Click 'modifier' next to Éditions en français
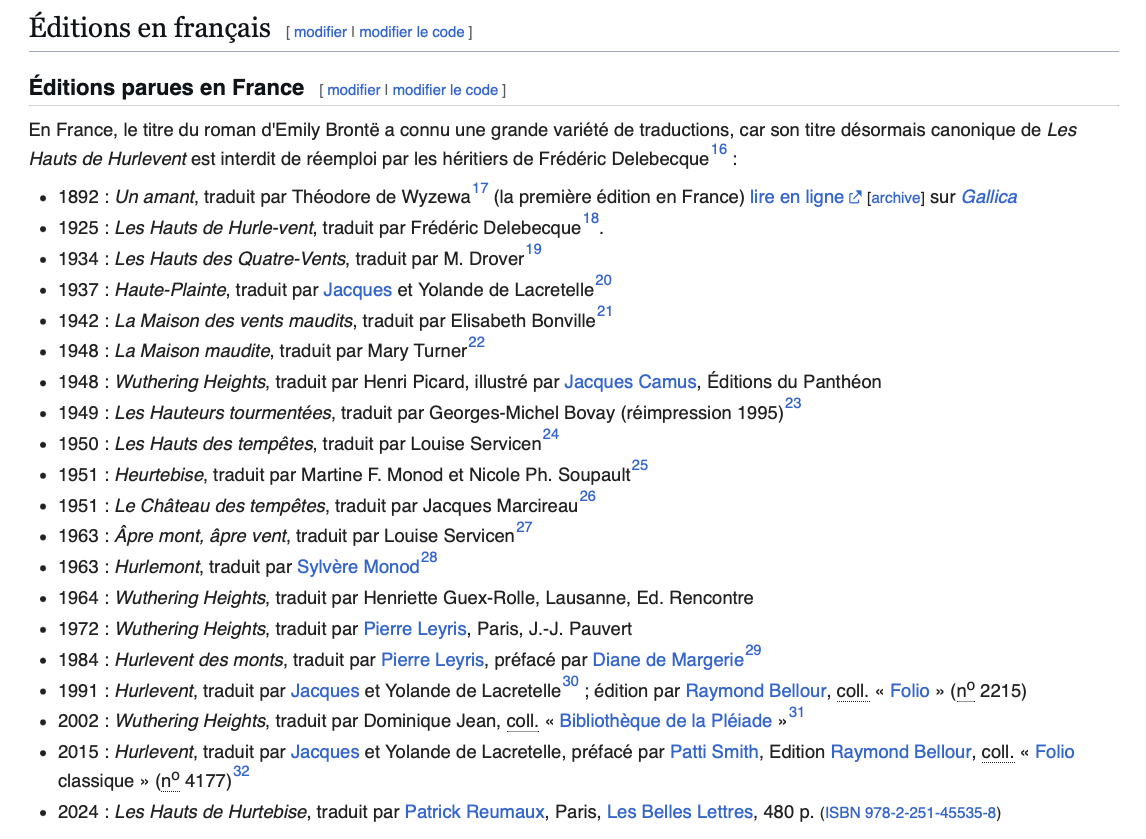1146x839 pixels. click(320, 32)
